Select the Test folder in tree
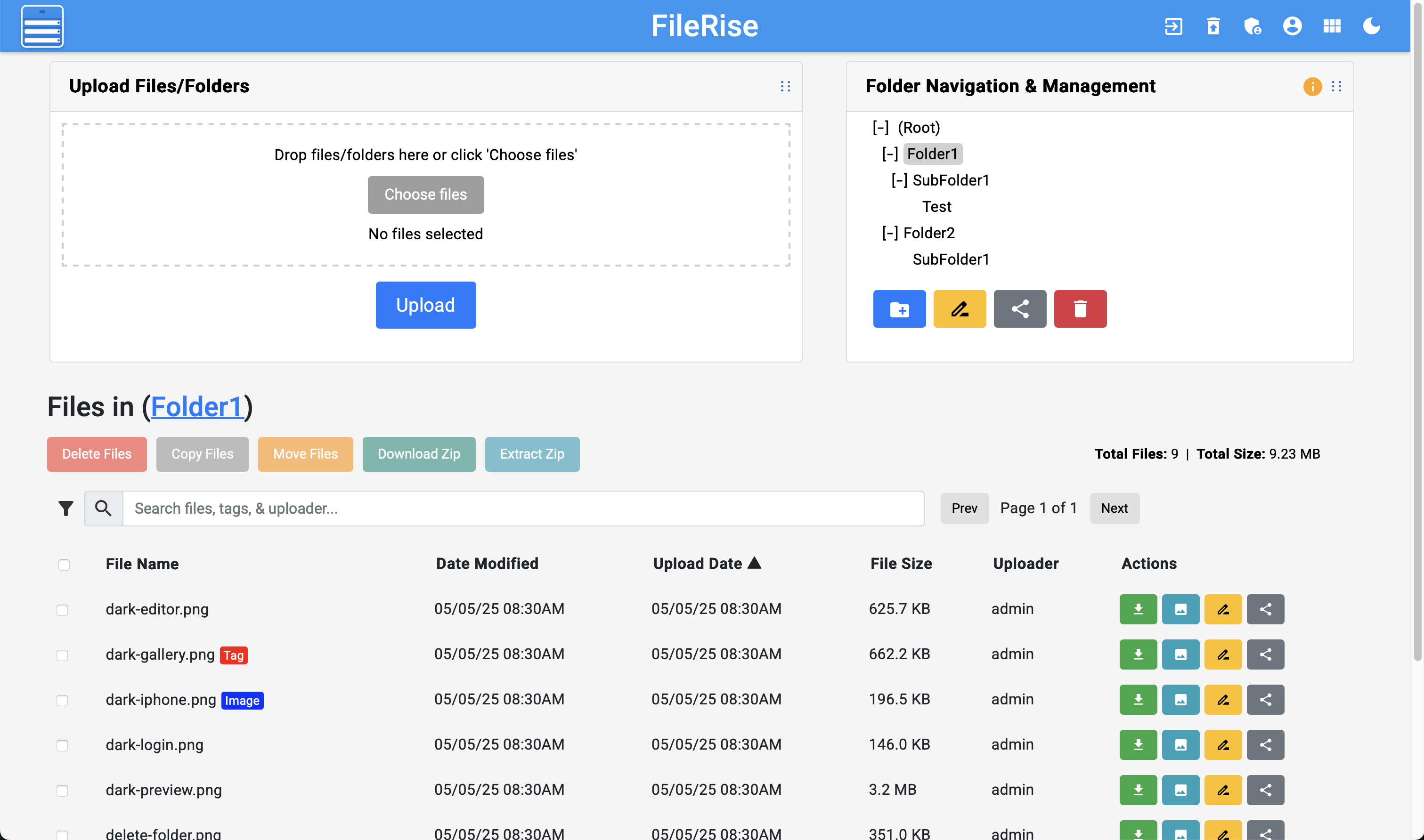 [936, 207]
